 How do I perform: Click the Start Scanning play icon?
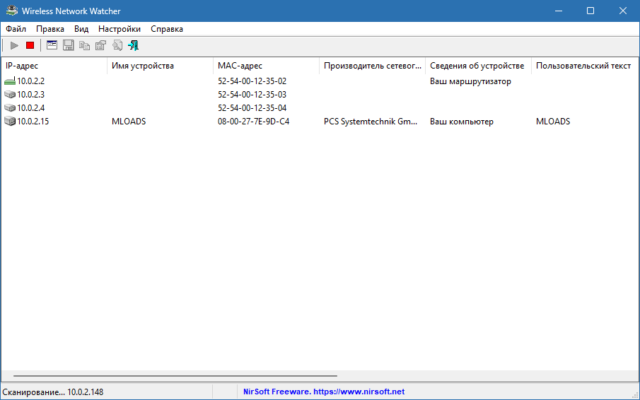[x=14, y=45]
